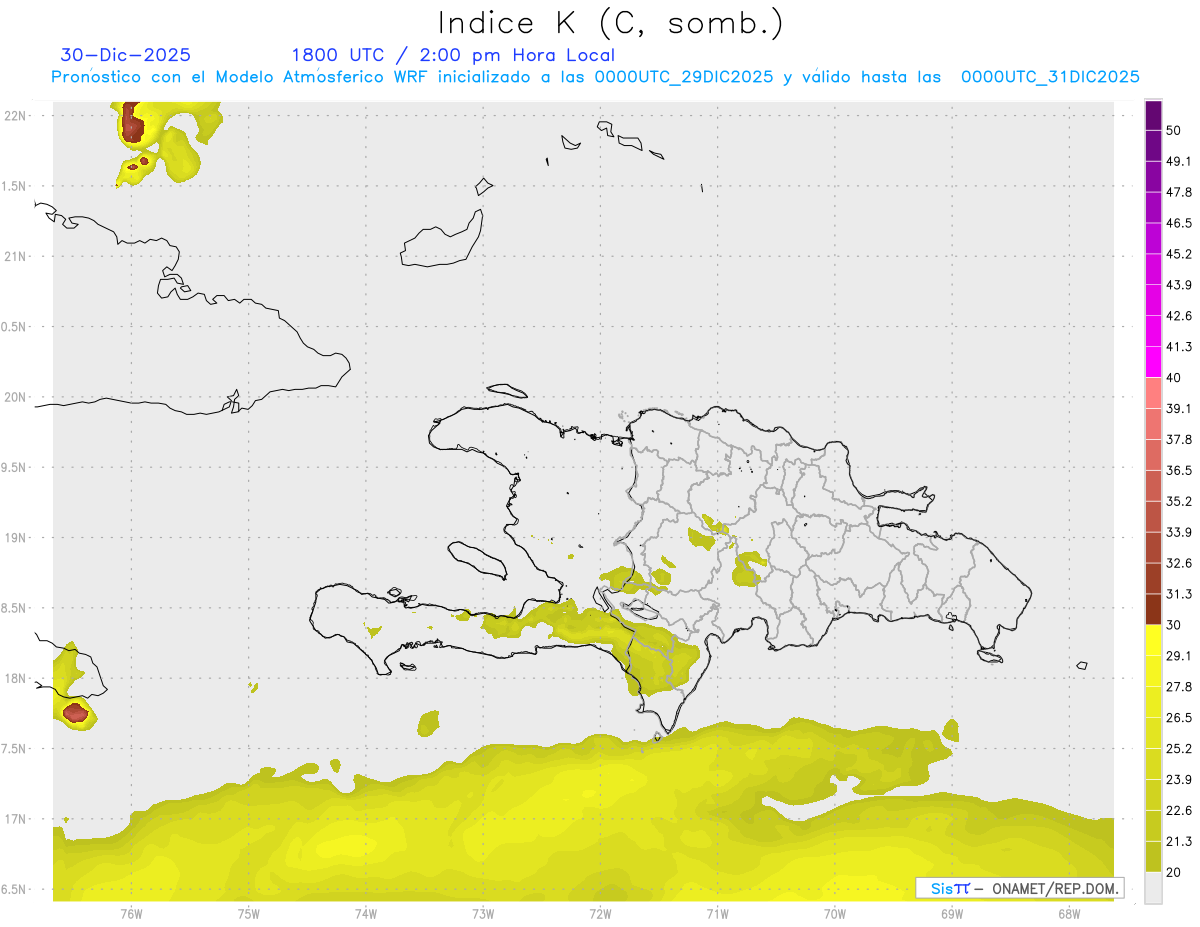Select the legend value "35.2"
The width and height of the screenshot is (1200, 927).
click(x=1179, y=501)
